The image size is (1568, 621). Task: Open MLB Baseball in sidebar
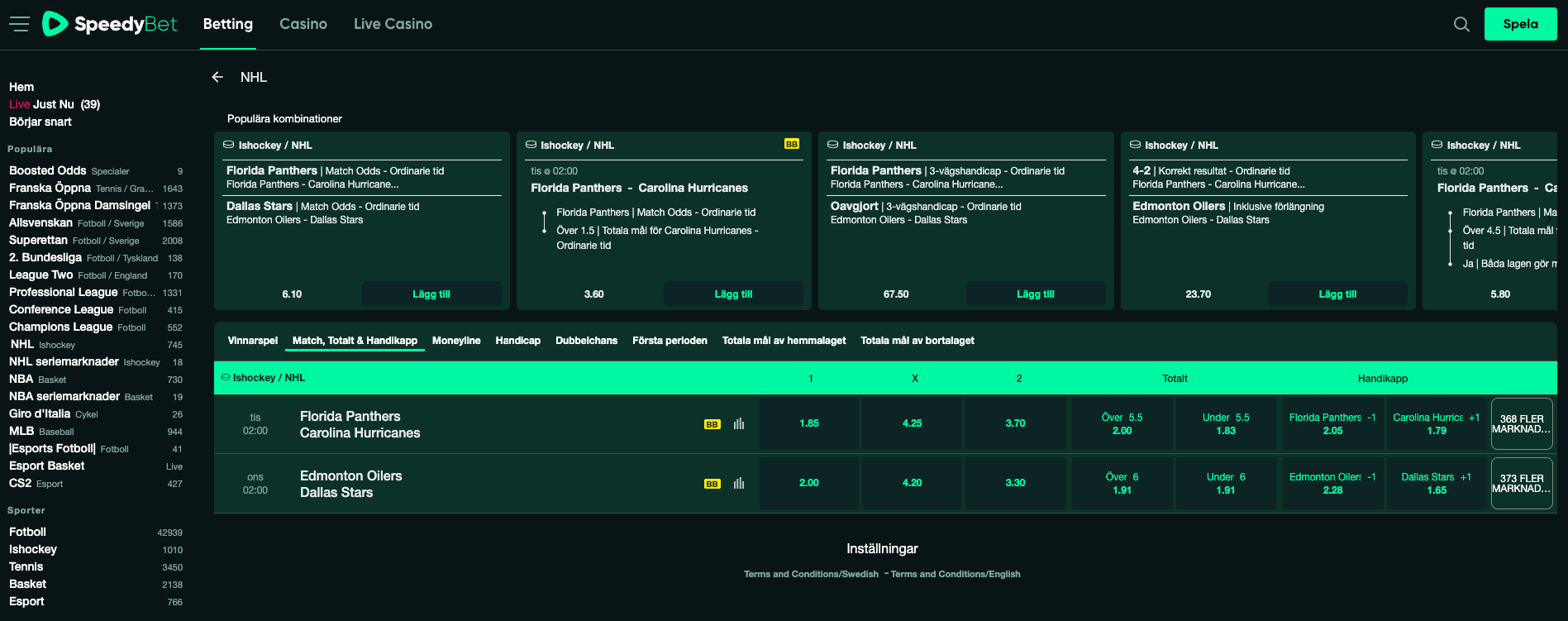click(96, 431)
